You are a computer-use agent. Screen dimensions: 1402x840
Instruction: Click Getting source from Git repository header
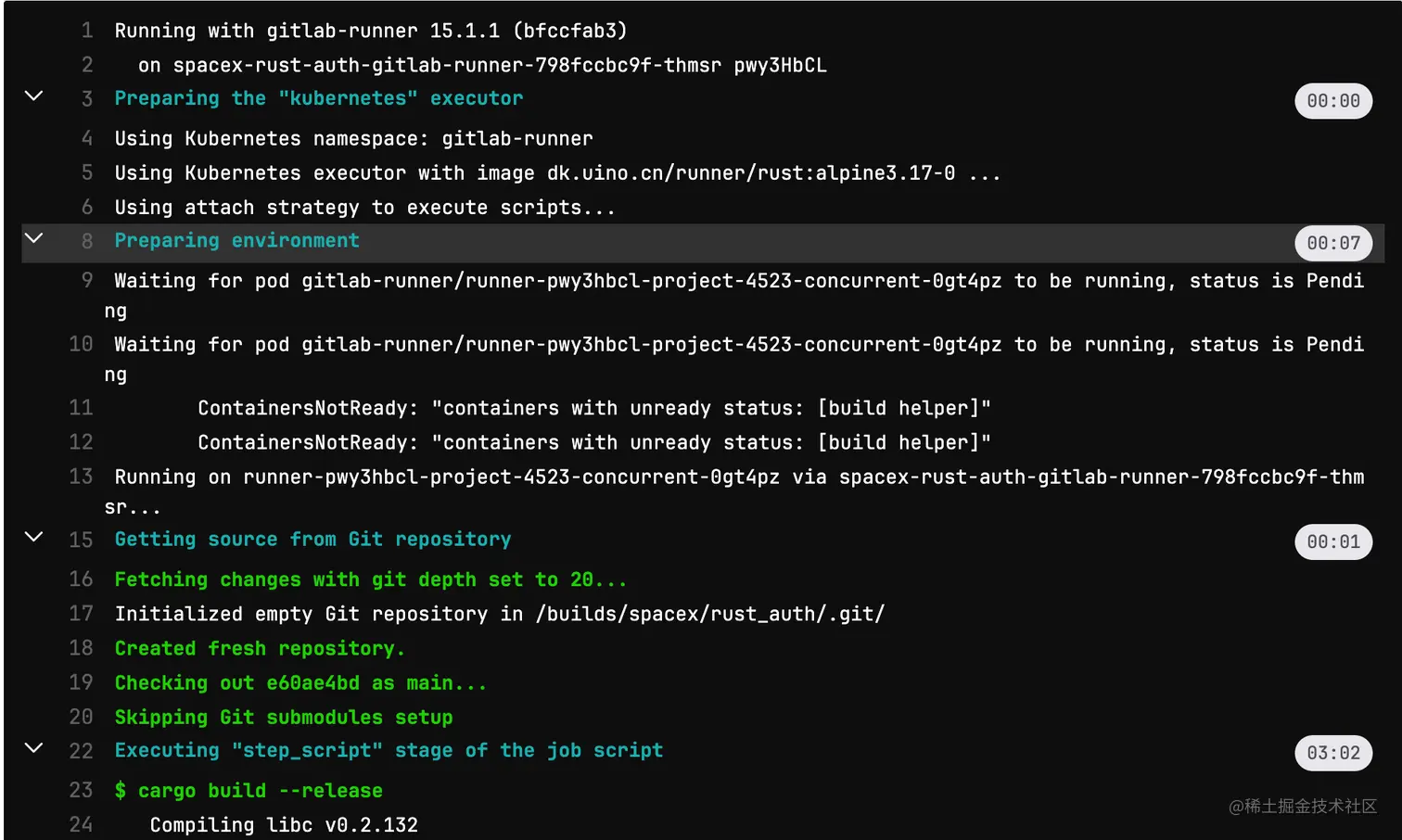[312, 540]
